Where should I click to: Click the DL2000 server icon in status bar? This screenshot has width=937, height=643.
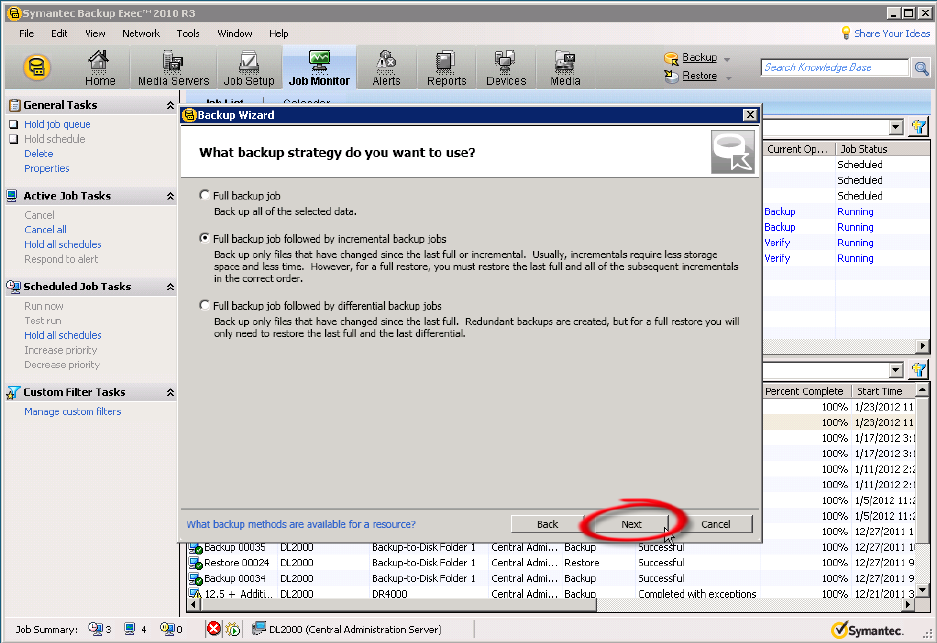click(258, 629)
